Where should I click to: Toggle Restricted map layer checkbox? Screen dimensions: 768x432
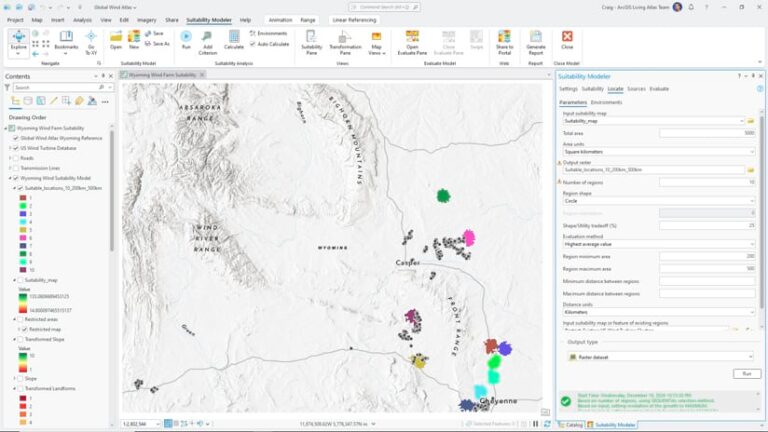point(24,330)
